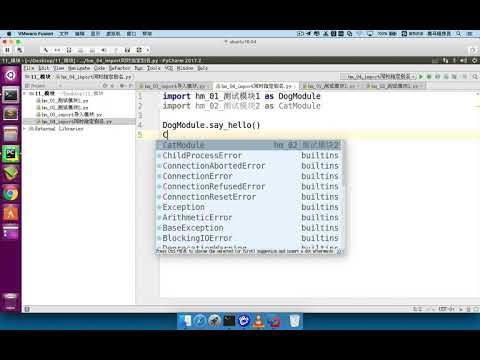Launch Google Chrome from the Ubuntu launcher

point(11,194)
